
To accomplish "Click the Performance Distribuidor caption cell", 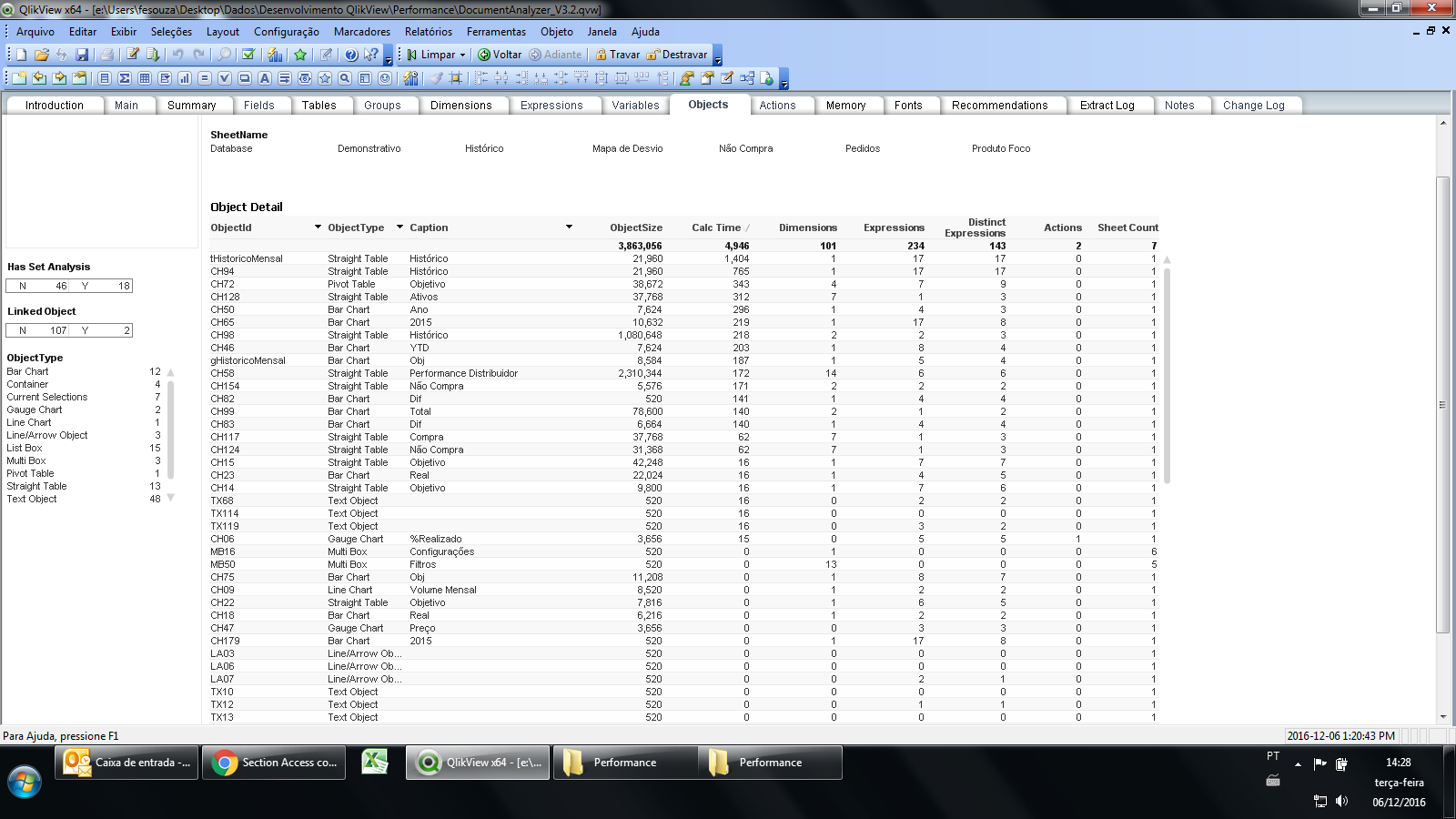I will click(x=463, y=373).
